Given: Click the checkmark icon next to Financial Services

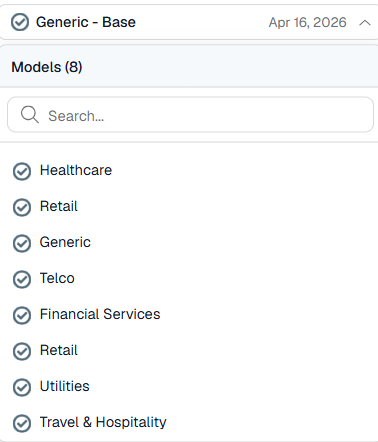Looking at the screenshot, I should pos(22,315).
